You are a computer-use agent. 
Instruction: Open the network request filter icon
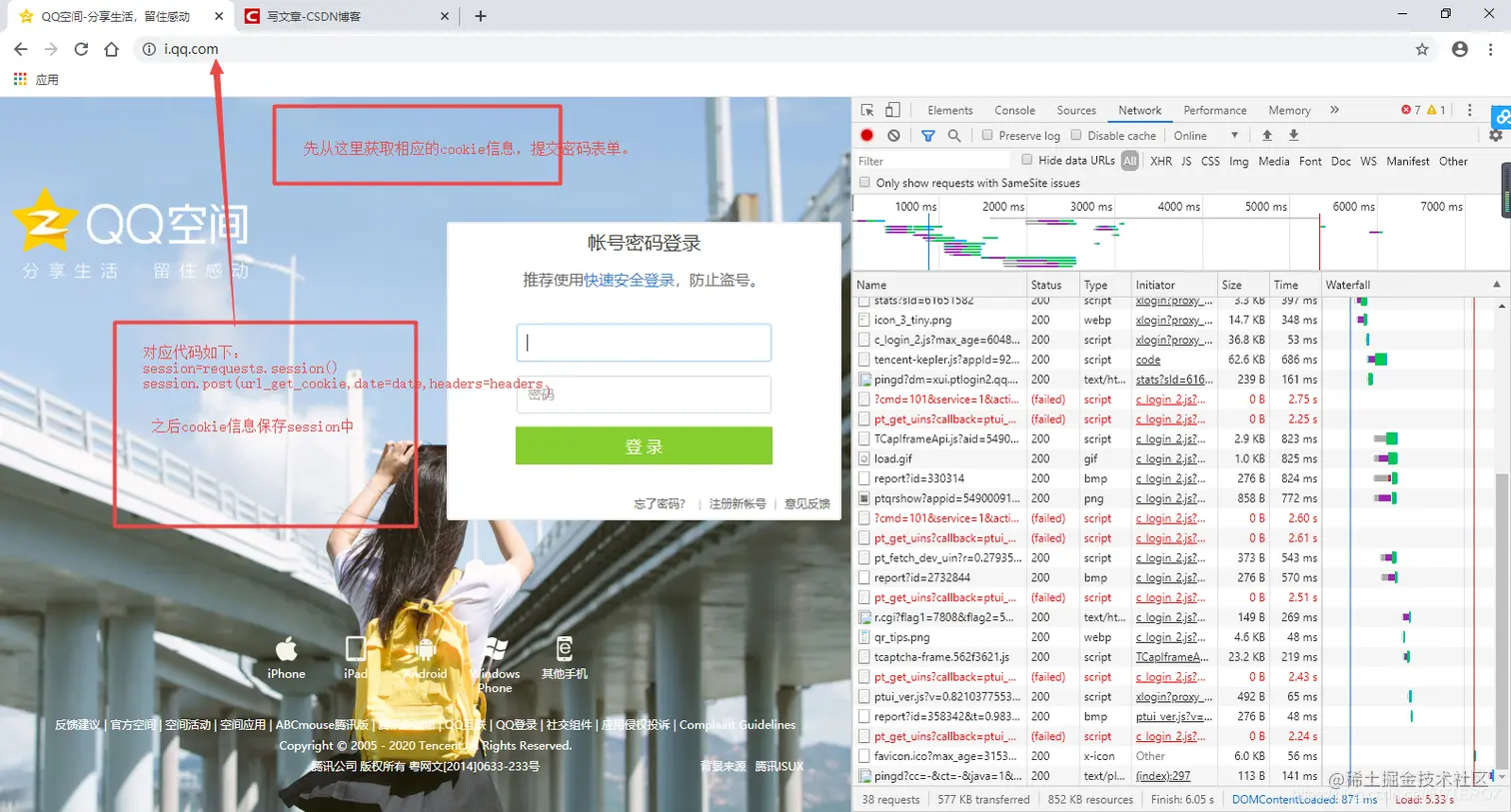[928, 136]
